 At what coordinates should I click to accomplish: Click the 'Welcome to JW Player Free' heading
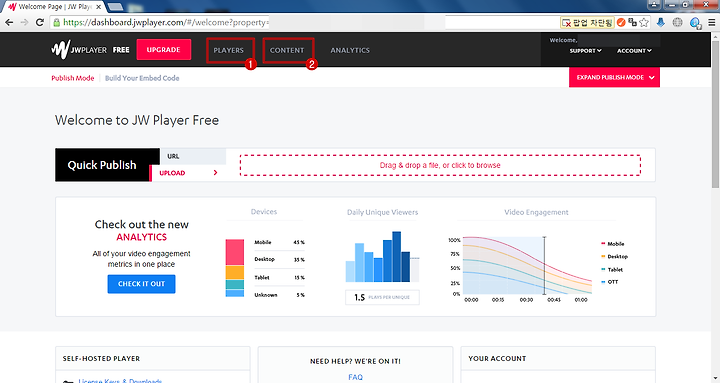[137, 120]
